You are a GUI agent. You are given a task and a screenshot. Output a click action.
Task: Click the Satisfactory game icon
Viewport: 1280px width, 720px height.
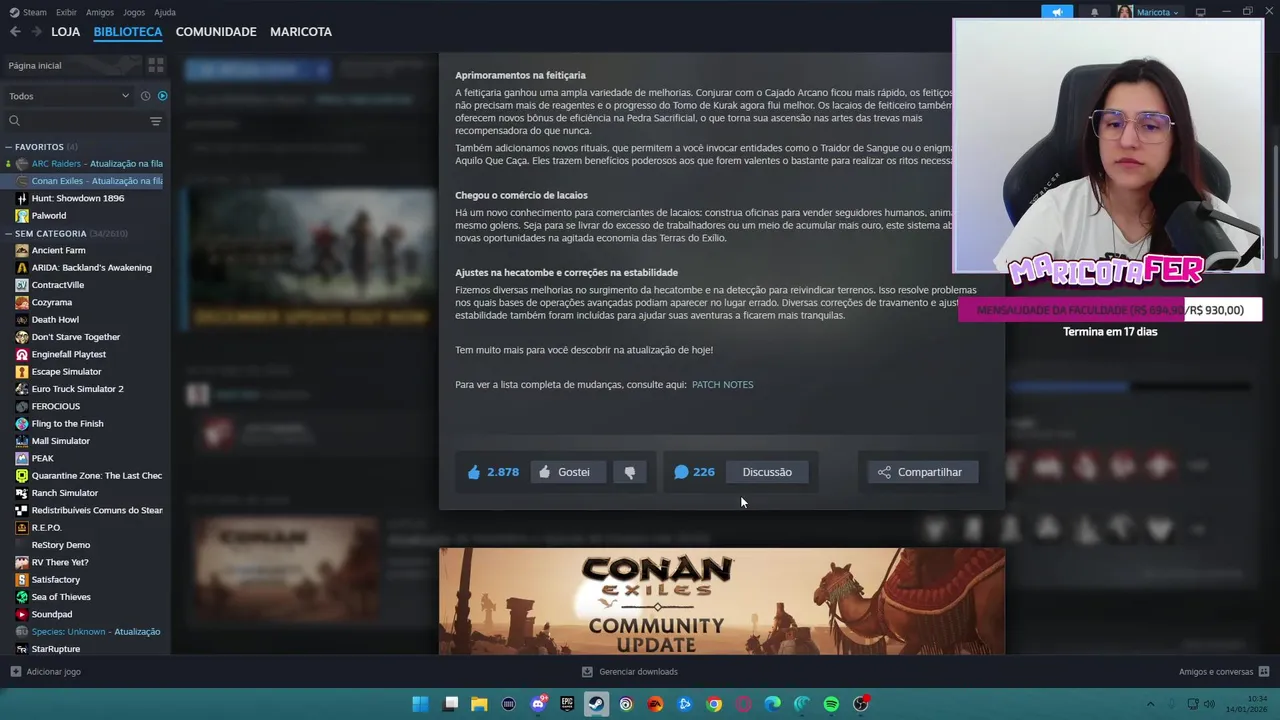(22, 579)
